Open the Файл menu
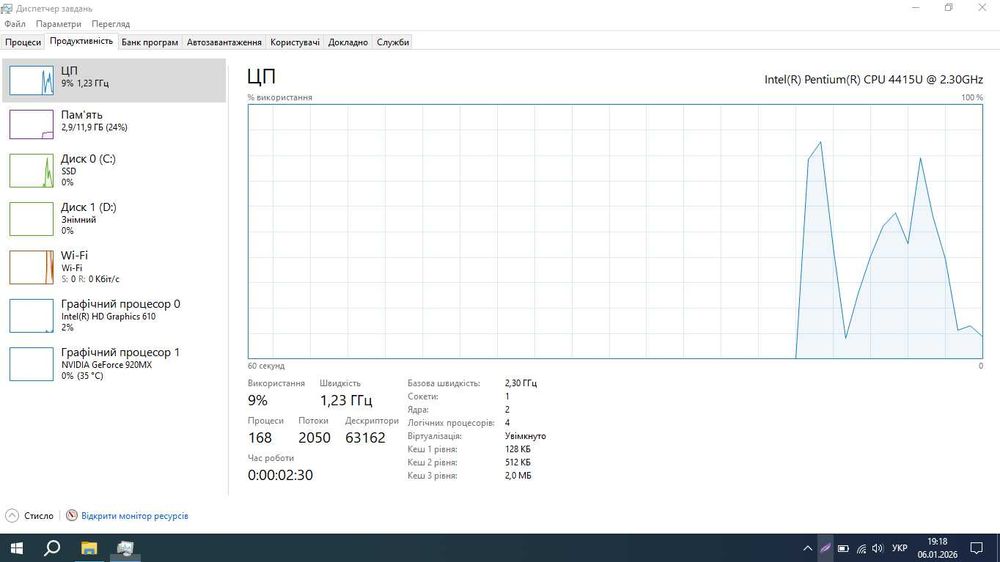The image size is (1000, 562). point(15,24)
